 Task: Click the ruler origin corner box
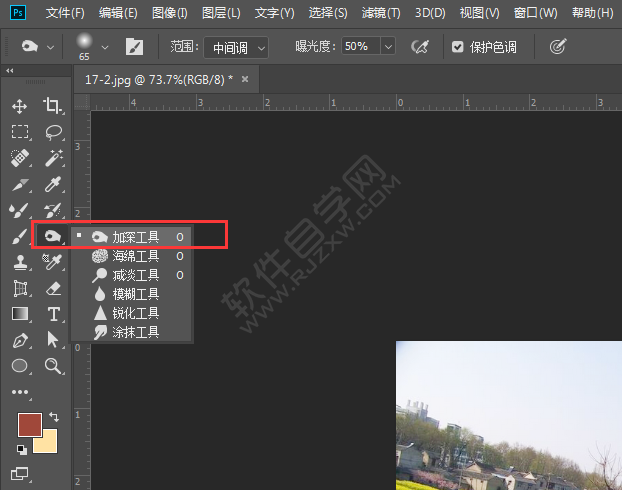click(x=82, y=102)
